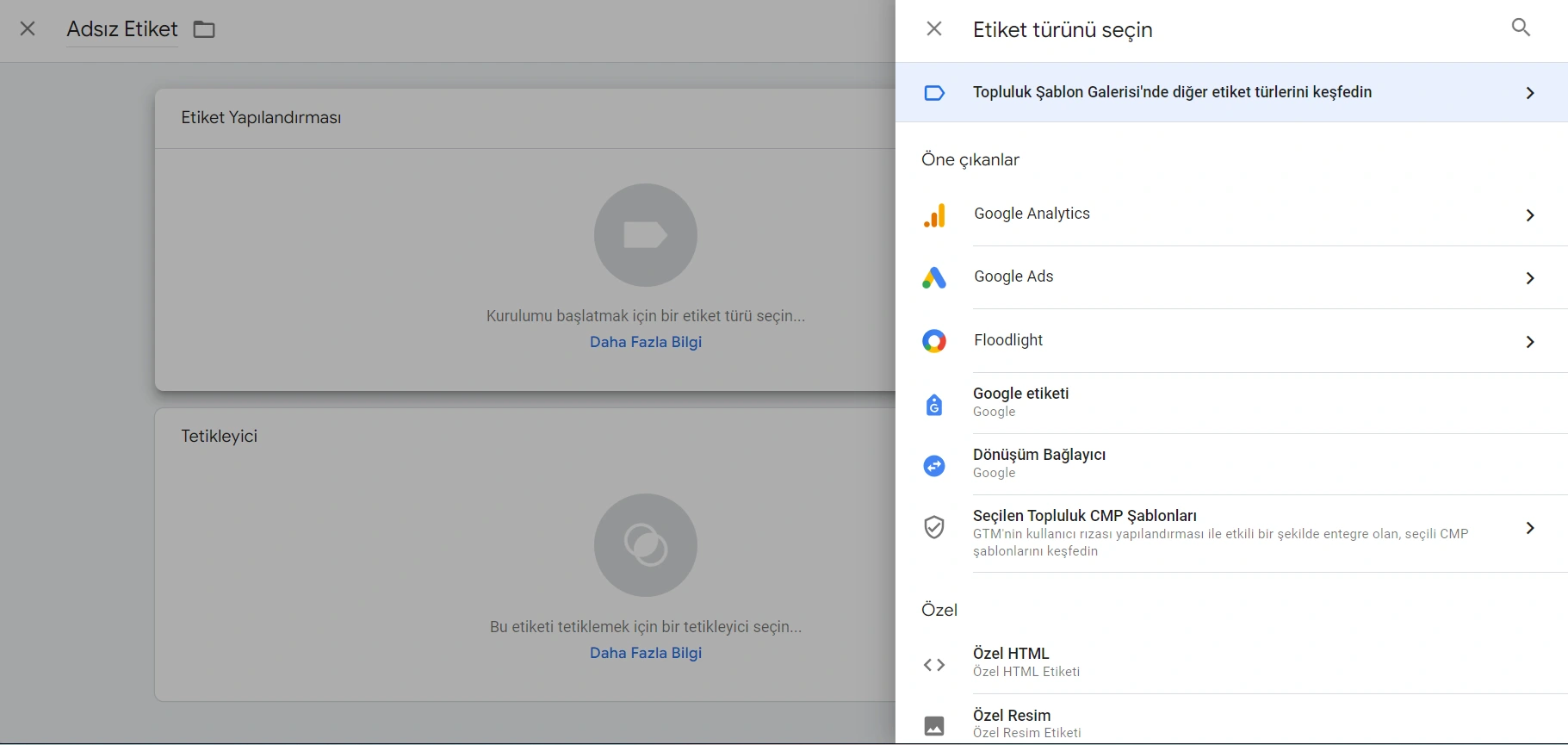
Task: Click the Özel Resim Etiketi subtitle
Action: pyautogui.click(x=1027, y=733)
